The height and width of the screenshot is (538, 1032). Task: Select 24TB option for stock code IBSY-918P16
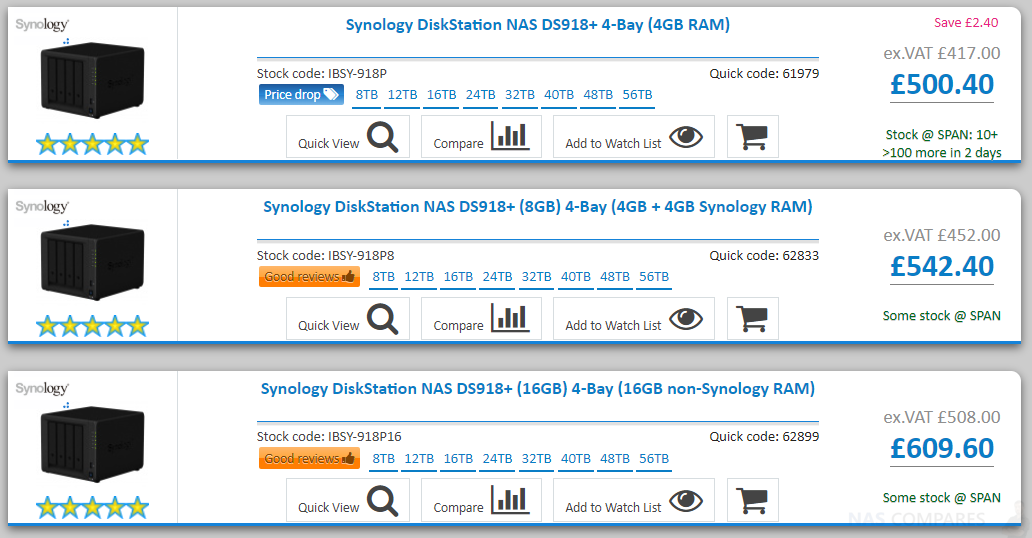click(498, 458)
